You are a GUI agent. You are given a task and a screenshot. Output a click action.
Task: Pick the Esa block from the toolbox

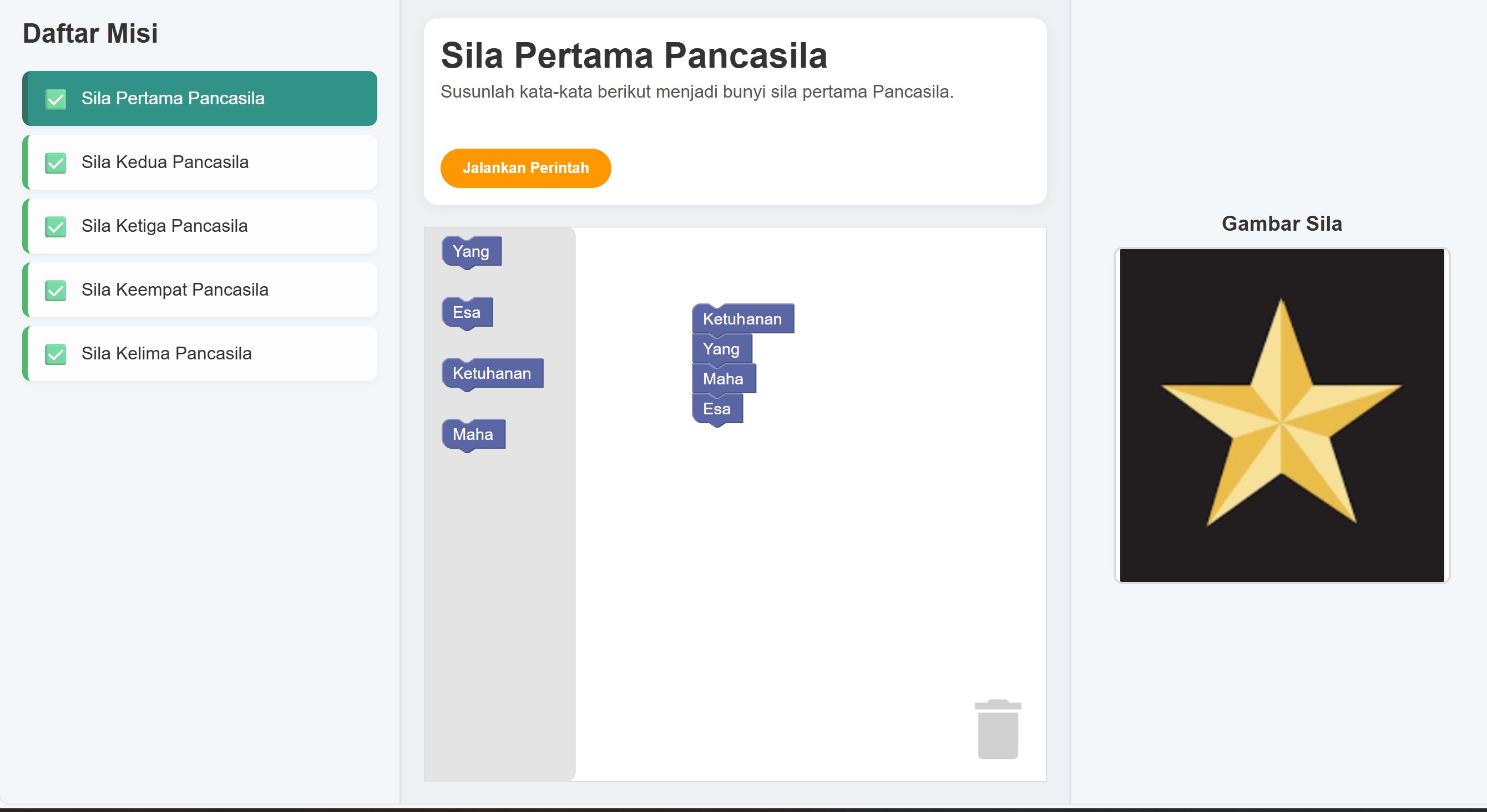click(x=467, y=313)
